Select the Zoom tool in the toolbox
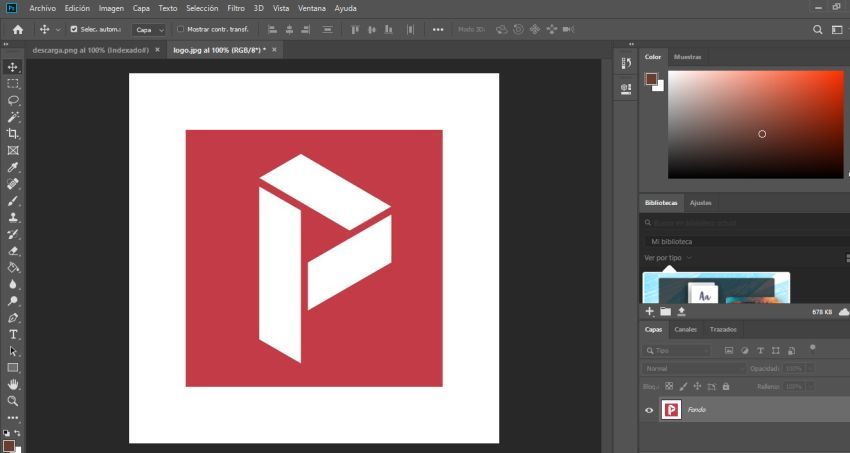 pos(13,401)
